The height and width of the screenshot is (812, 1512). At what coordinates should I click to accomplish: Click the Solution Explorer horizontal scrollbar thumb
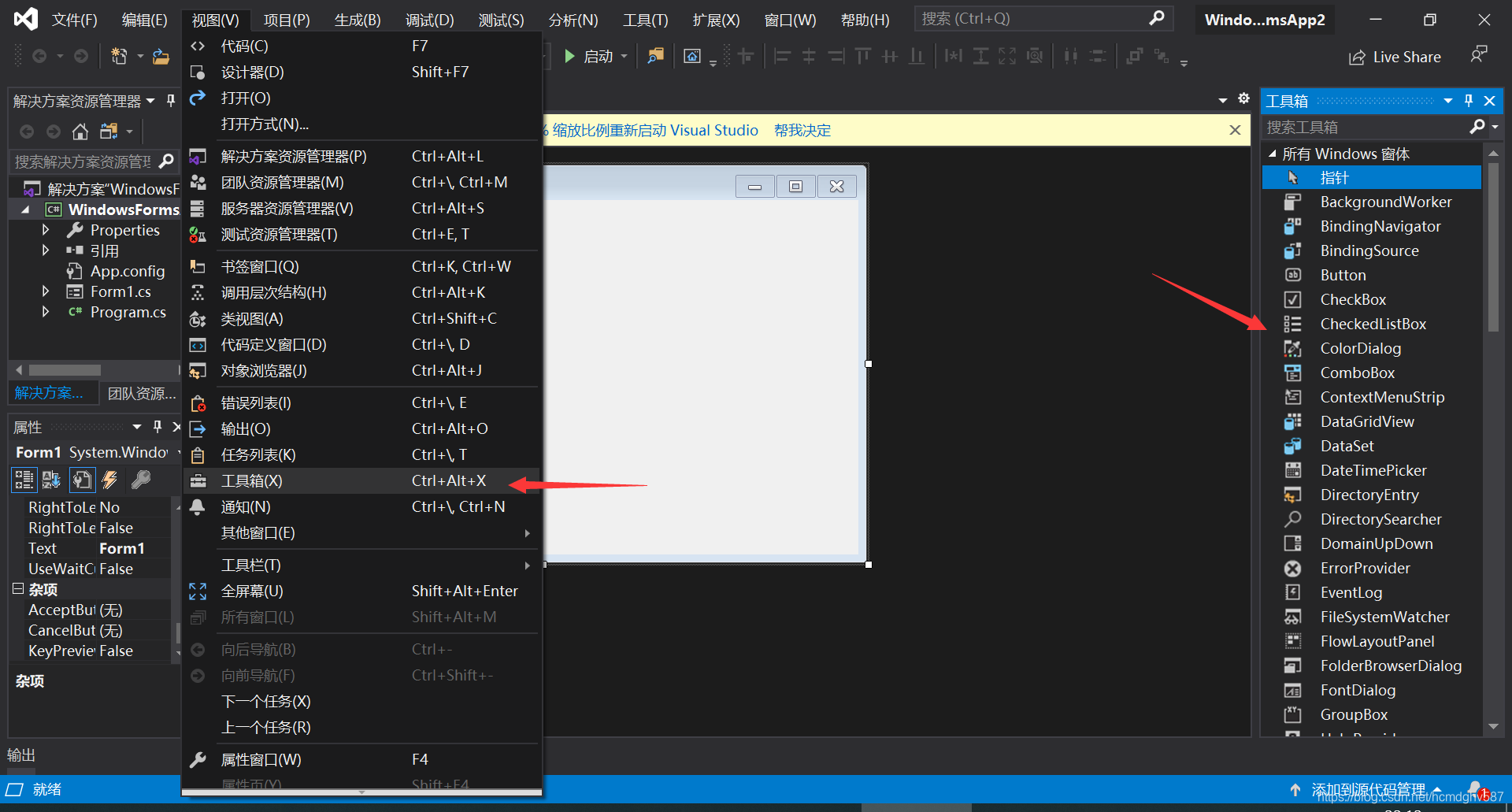click(x=65, y=370)
